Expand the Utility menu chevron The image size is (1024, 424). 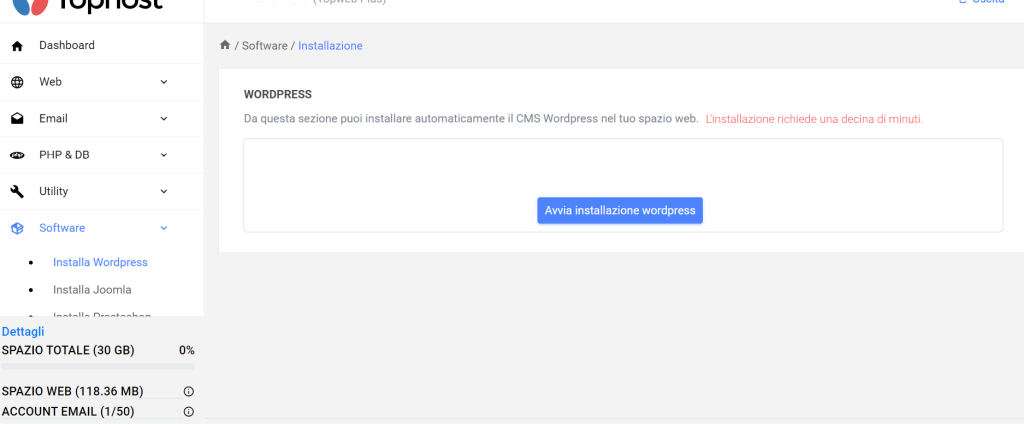click(164, 191)
